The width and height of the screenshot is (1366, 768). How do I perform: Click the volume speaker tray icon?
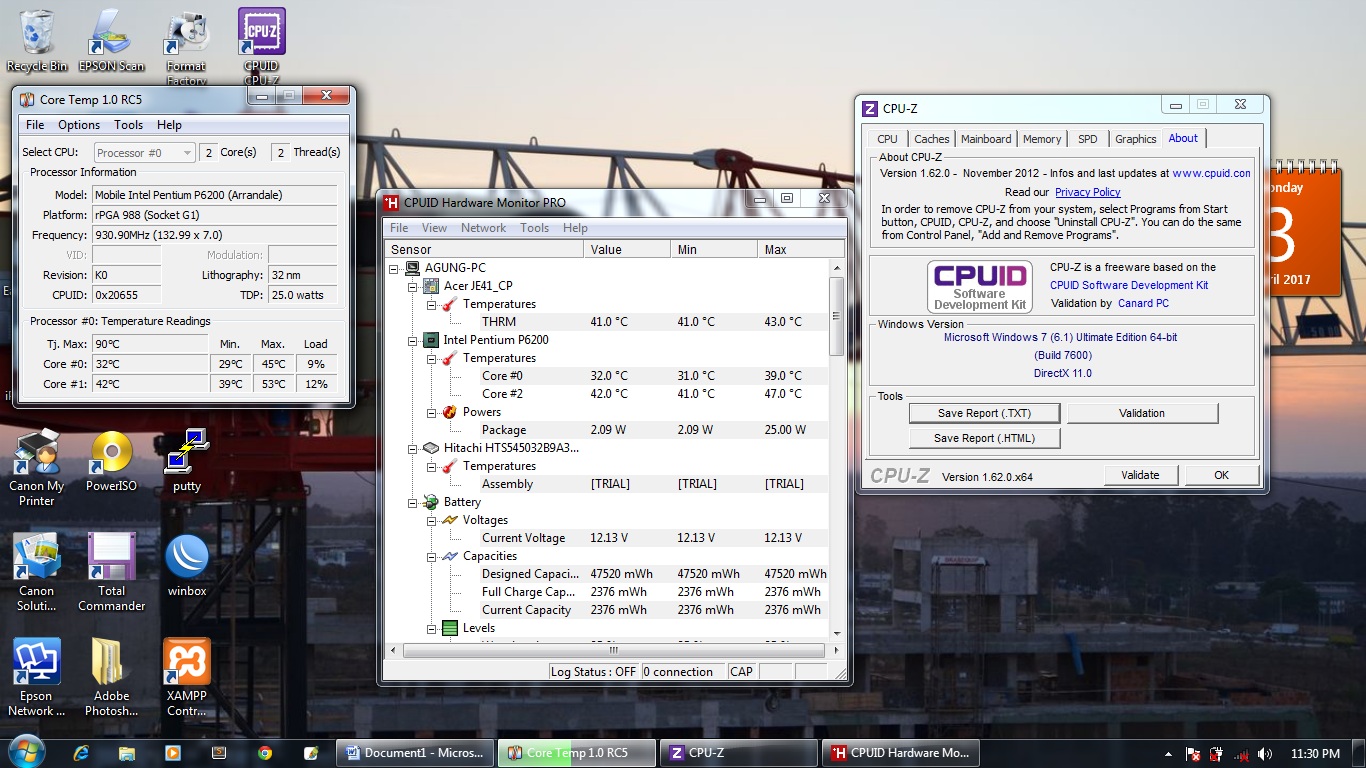click(1265, 754)
